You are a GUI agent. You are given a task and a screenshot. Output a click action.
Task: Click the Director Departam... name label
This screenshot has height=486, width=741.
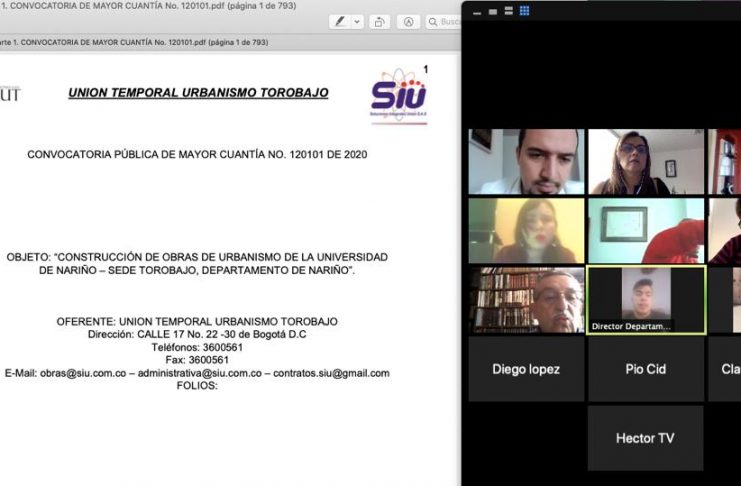631,326
